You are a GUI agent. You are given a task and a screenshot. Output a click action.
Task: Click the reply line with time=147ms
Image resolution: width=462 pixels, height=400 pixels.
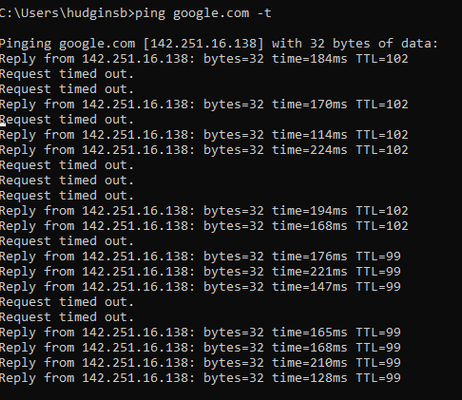tap(200, 287)
